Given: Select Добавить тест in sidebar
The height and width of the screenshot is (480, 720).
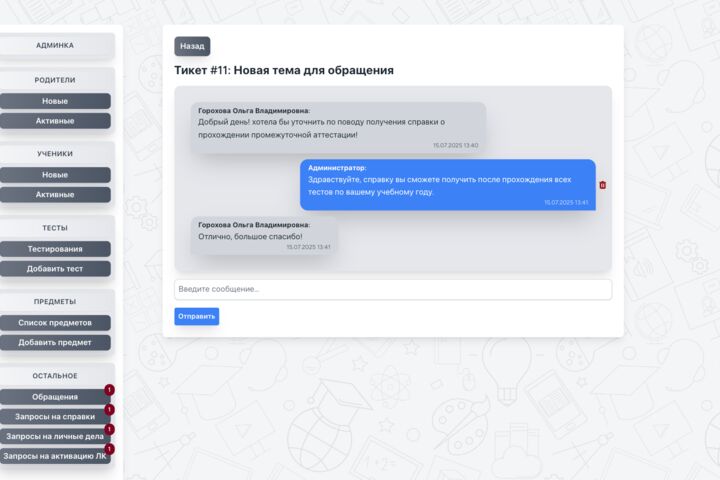Looking at the screenshot, I should (x=55, y=269).
